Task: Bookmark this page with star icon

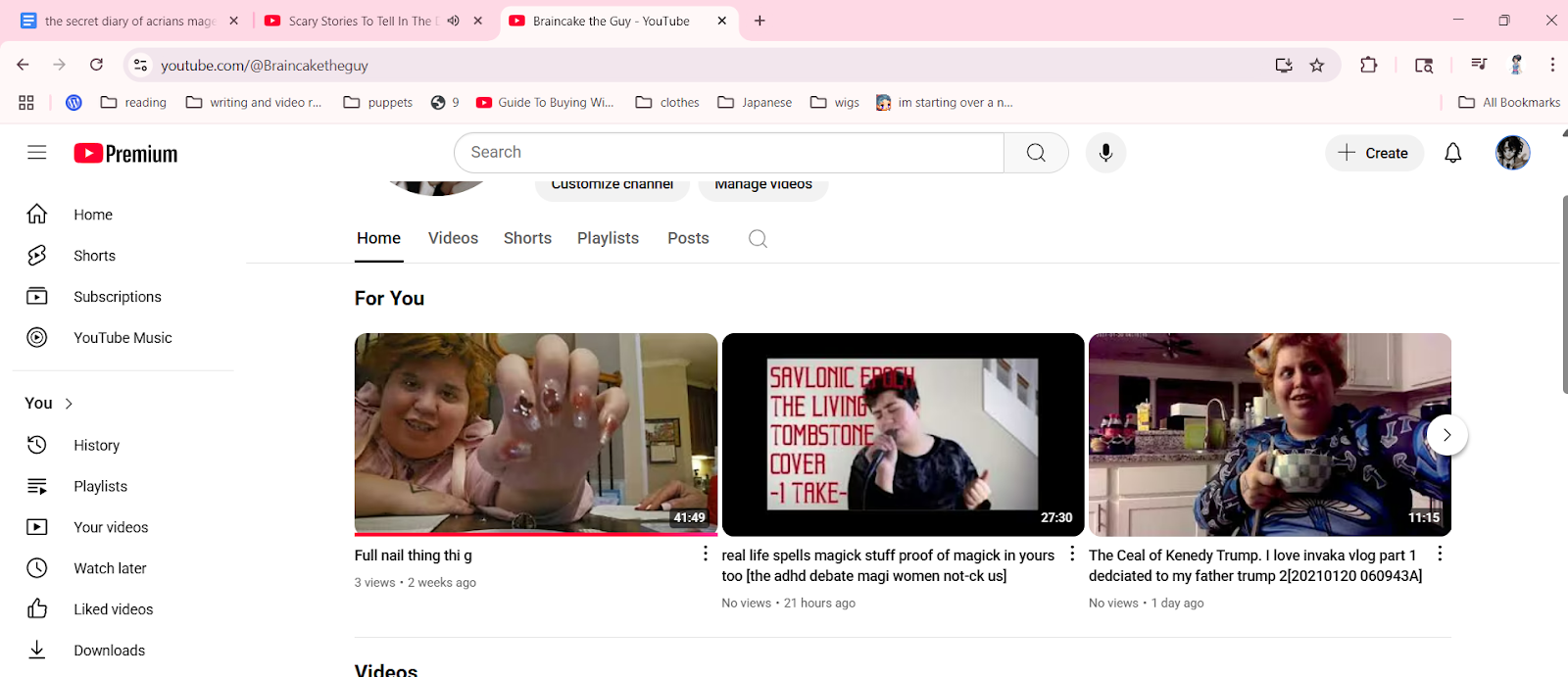Action: tap(1317, 65)
